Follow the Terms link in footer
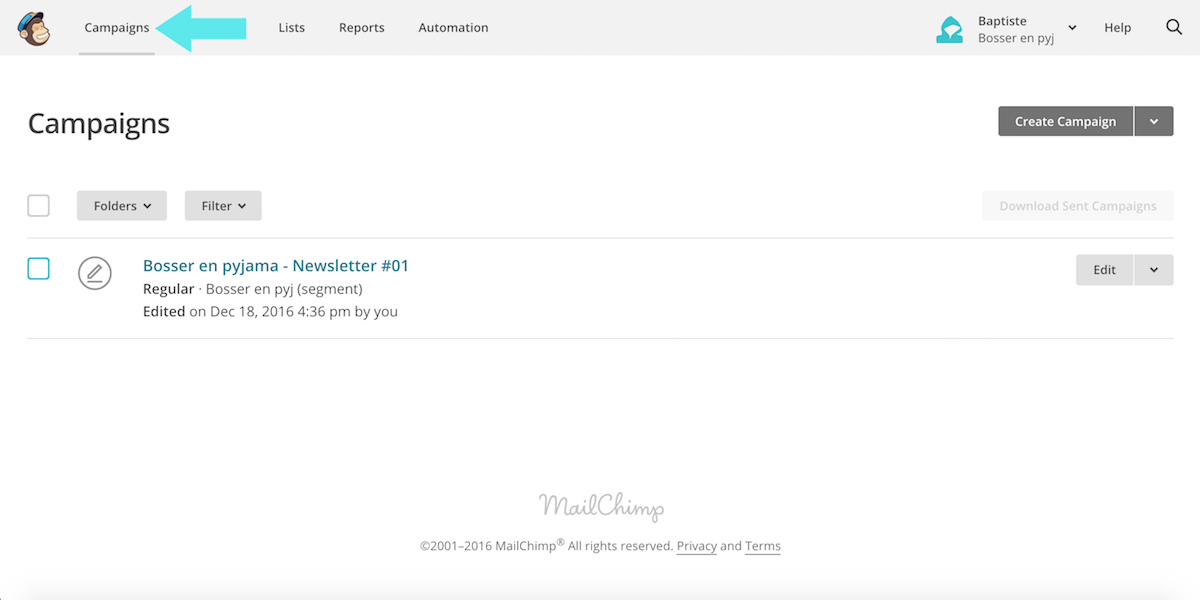Image resolution: width=1200 pixels, height=600 pixels. pyautogui.click(x=763, y=546)
